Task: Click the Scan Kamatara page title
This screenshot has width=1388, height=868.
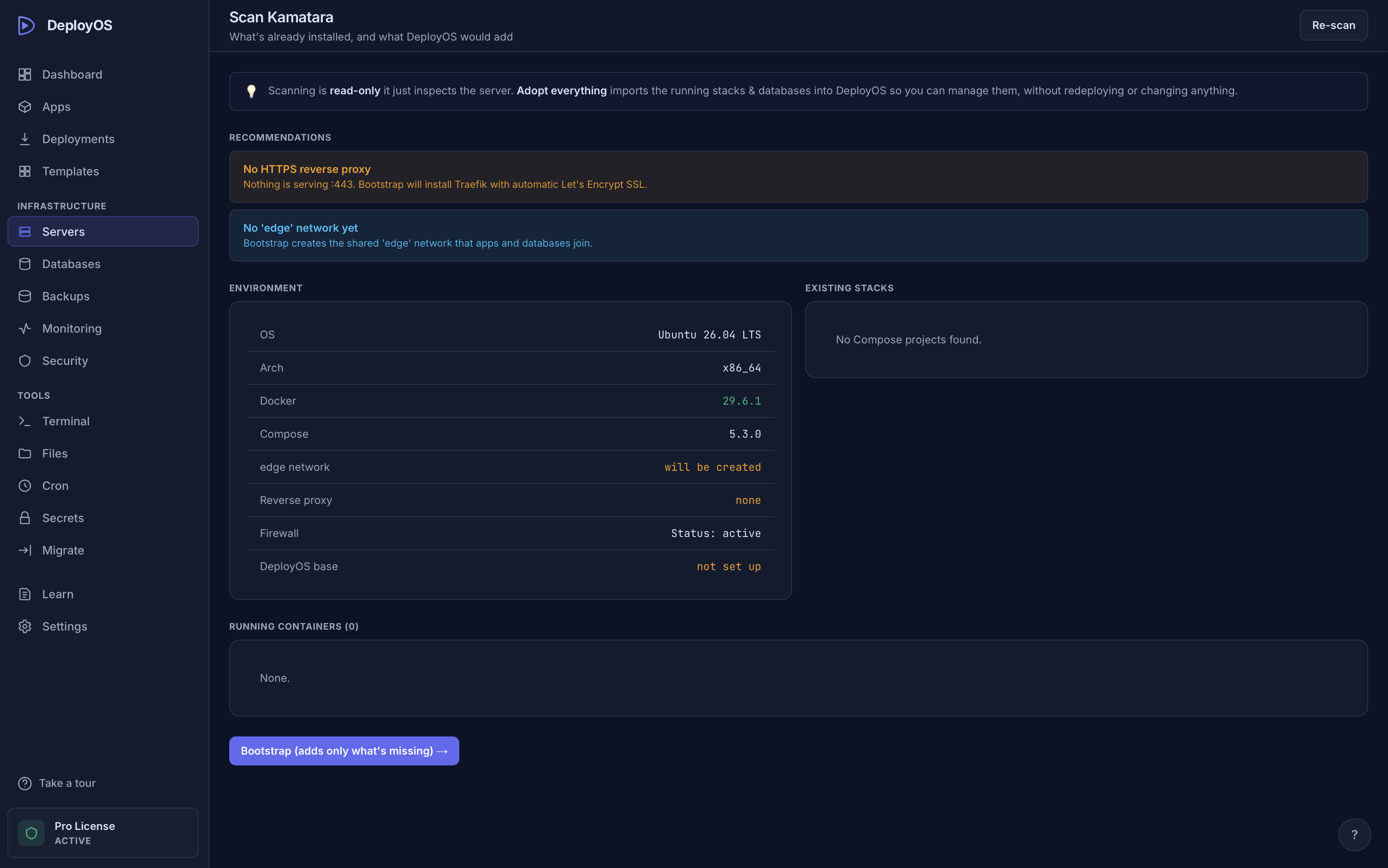Action: tap(281, 17)
